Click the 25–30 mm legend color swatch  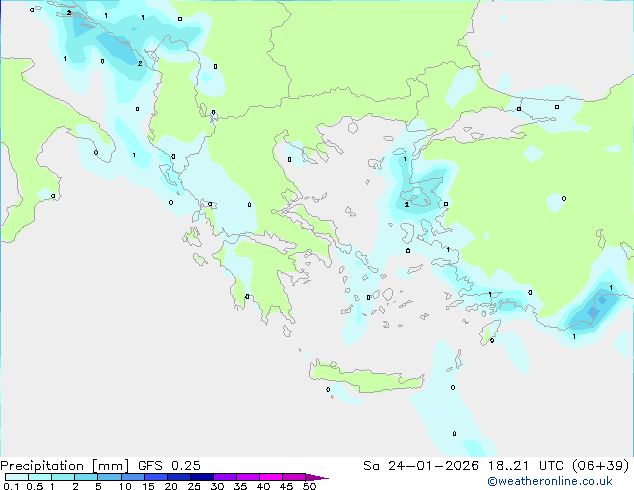click(202, 477)
